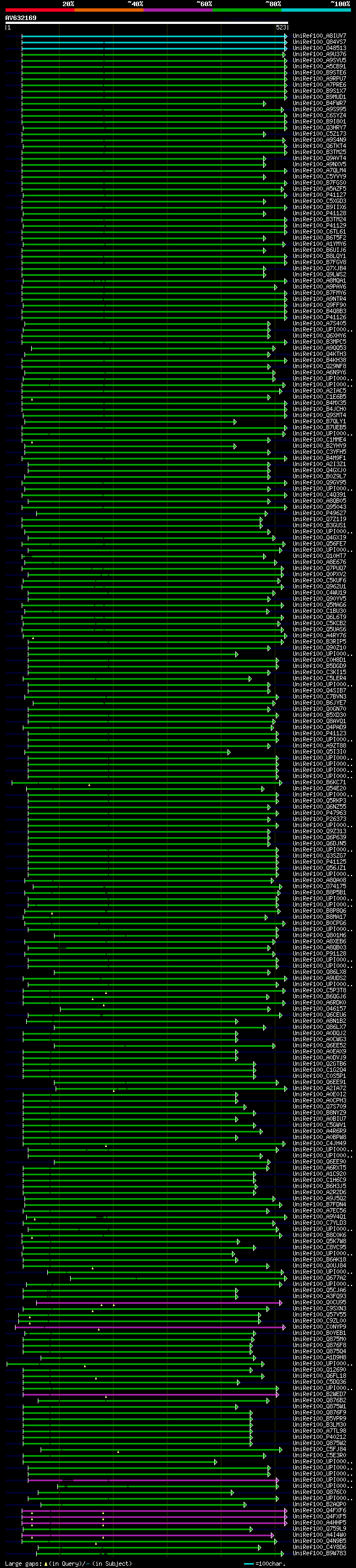Viewport: 356px width, 1568px height.
Task: Open hit UniRef100_A9SVU5
Action: (x=319, y=60)
